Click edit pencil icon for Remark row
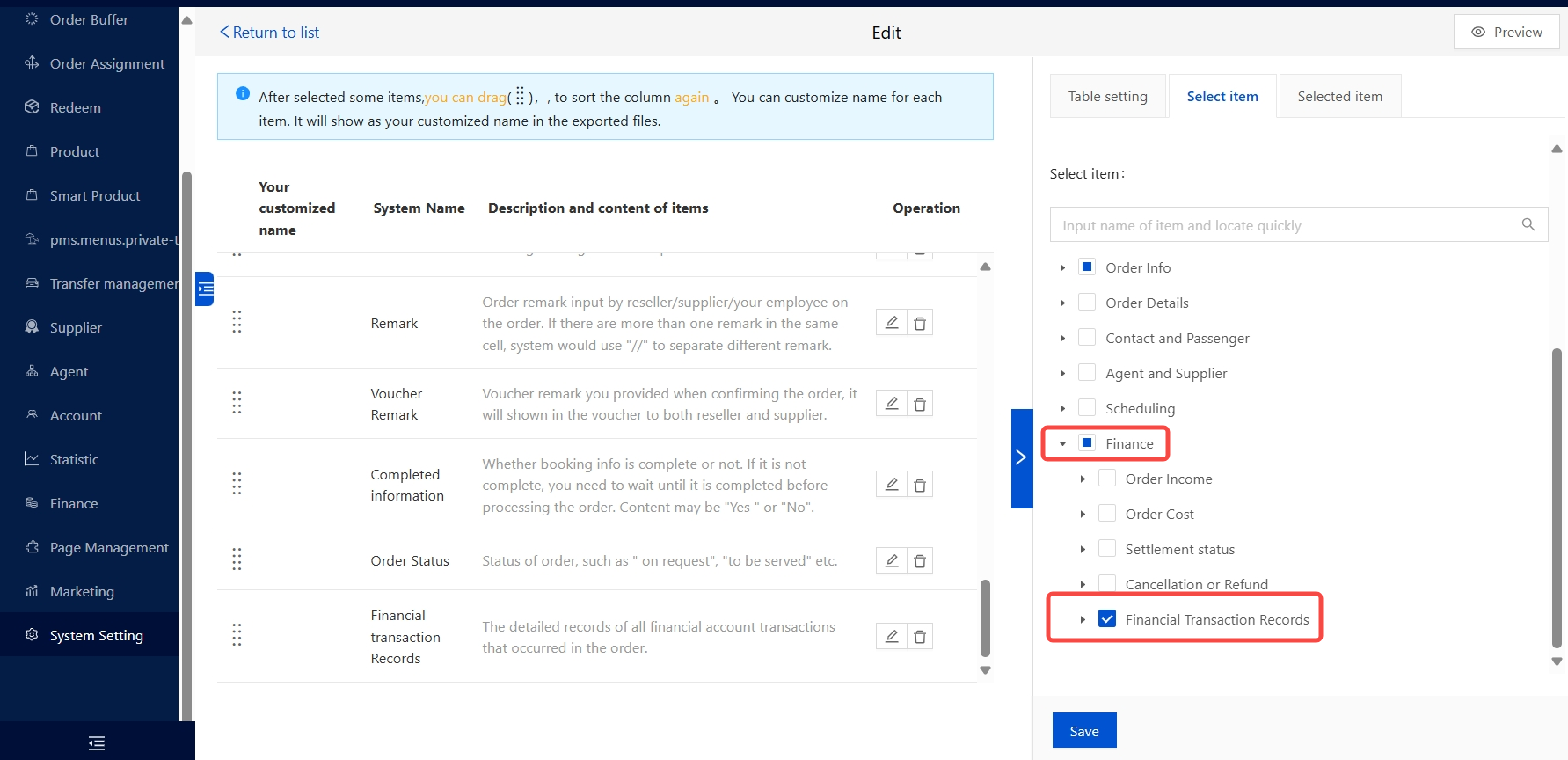 (x=891, y=323)
